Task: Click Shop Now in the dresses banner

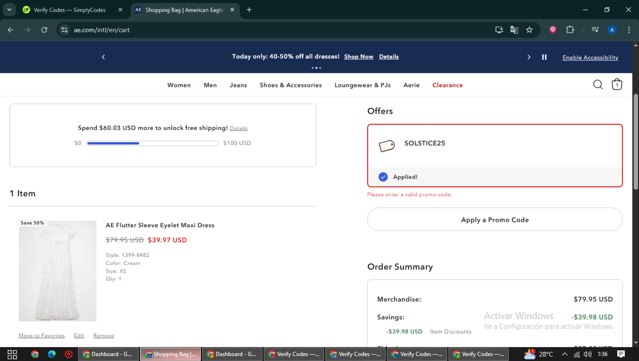Action: click(359, 57)
